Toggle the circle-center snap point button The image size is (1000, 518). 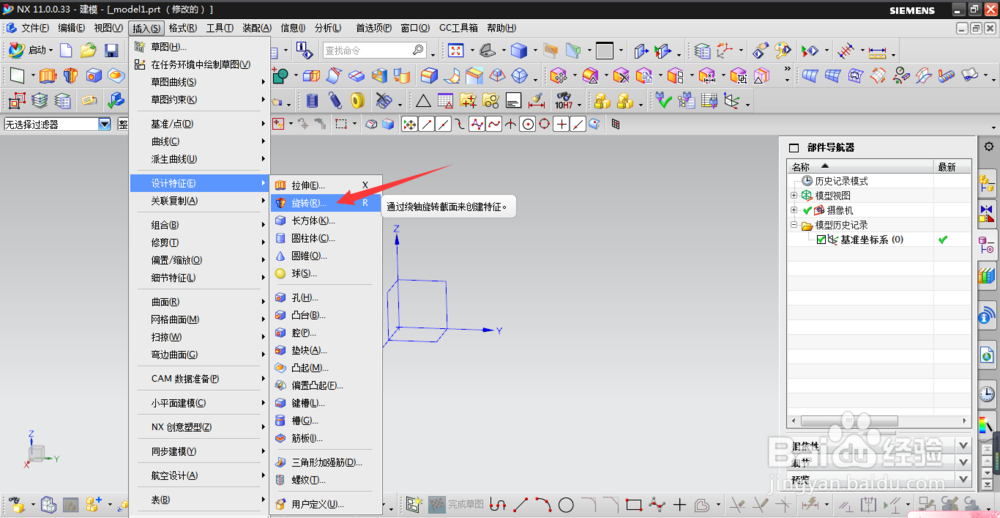click(x=527, y=124)
